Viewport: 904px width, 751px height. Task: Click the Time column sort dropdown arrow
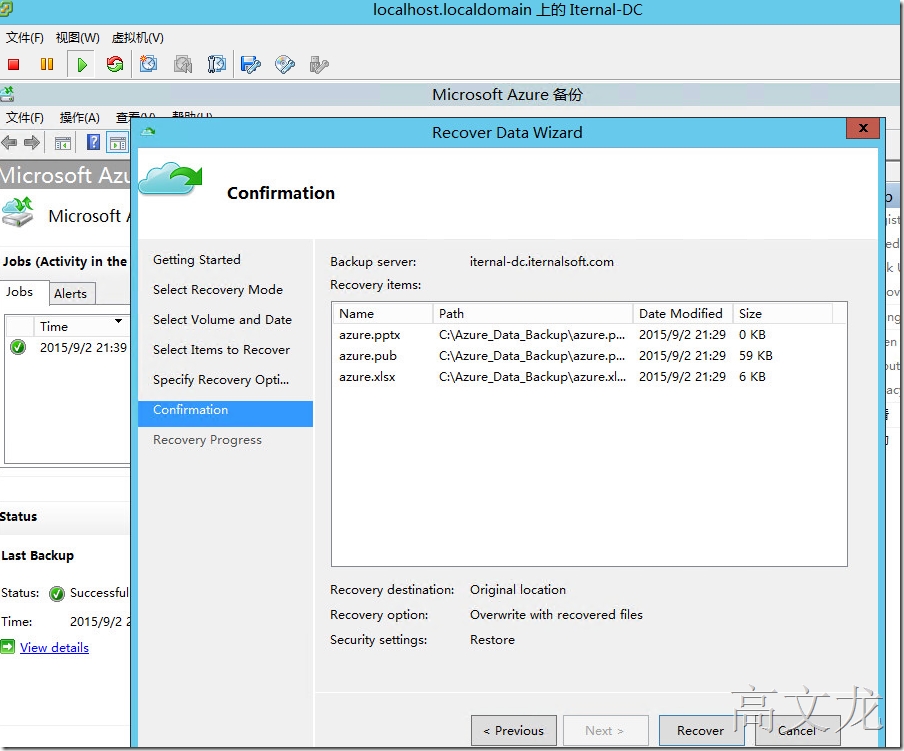(x=118, y=320)
